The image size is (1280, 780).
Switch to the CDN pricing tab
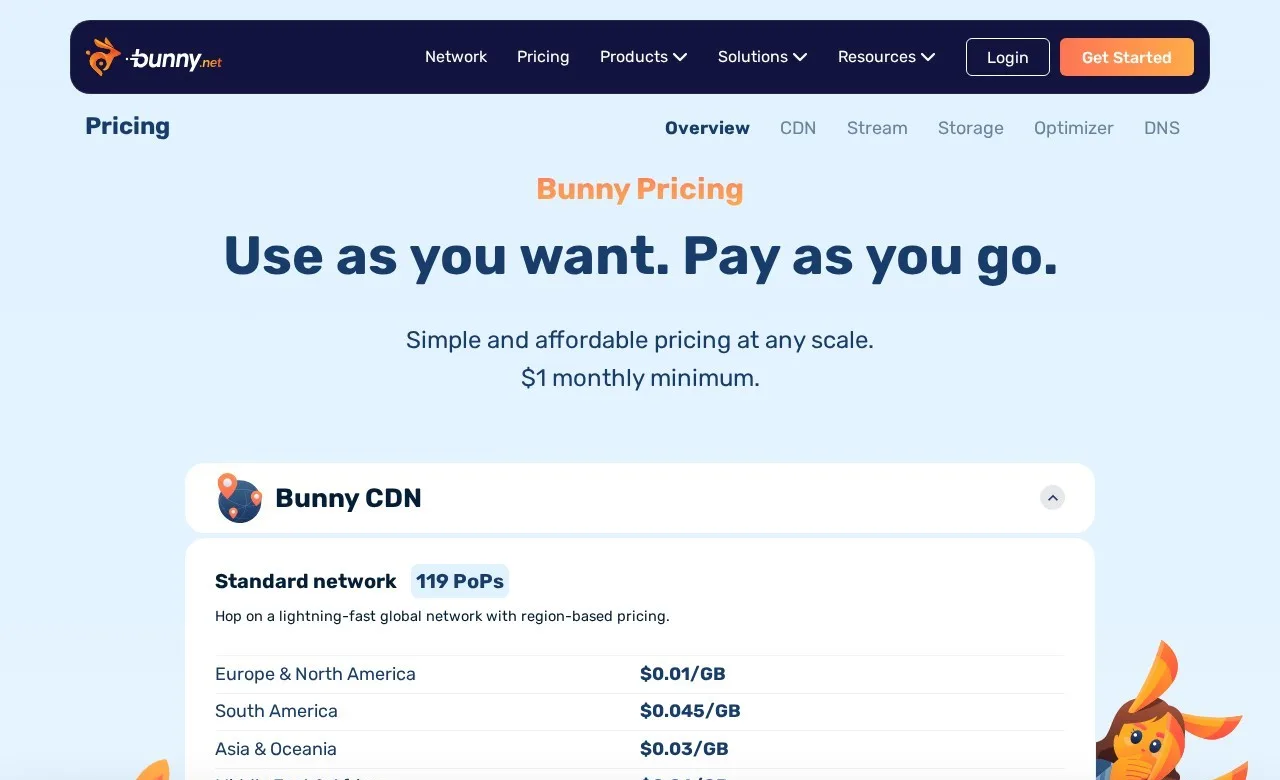(x=798, y=128)
